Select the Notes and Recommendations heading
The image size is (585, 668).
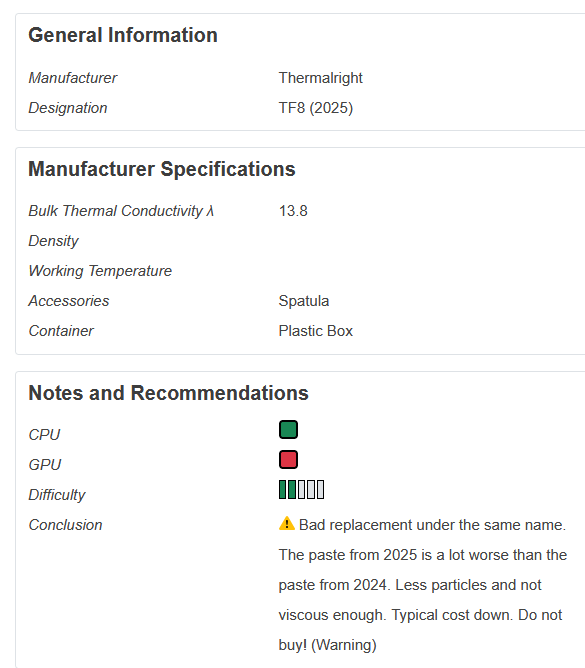168,393
